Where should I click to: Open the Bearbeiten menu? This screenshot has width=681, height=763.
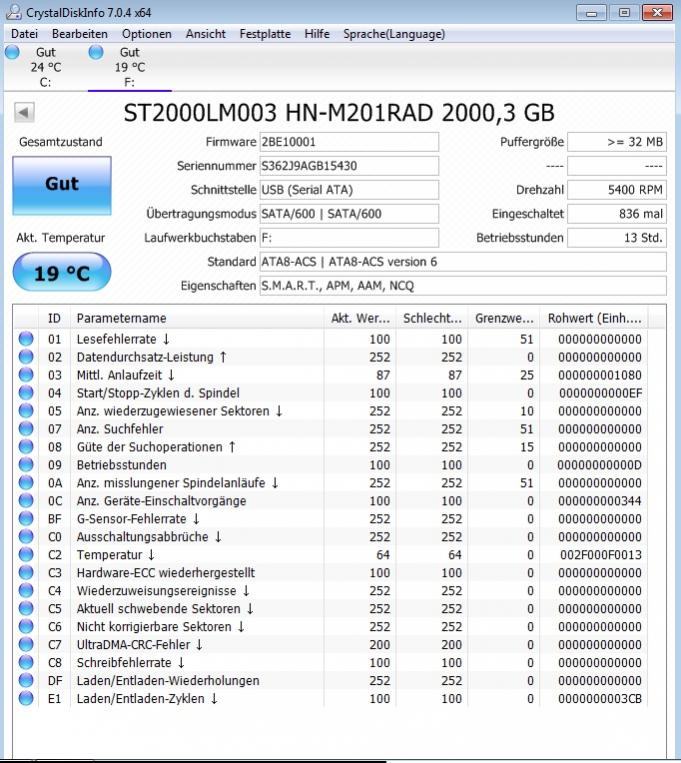tap(80, 34)
